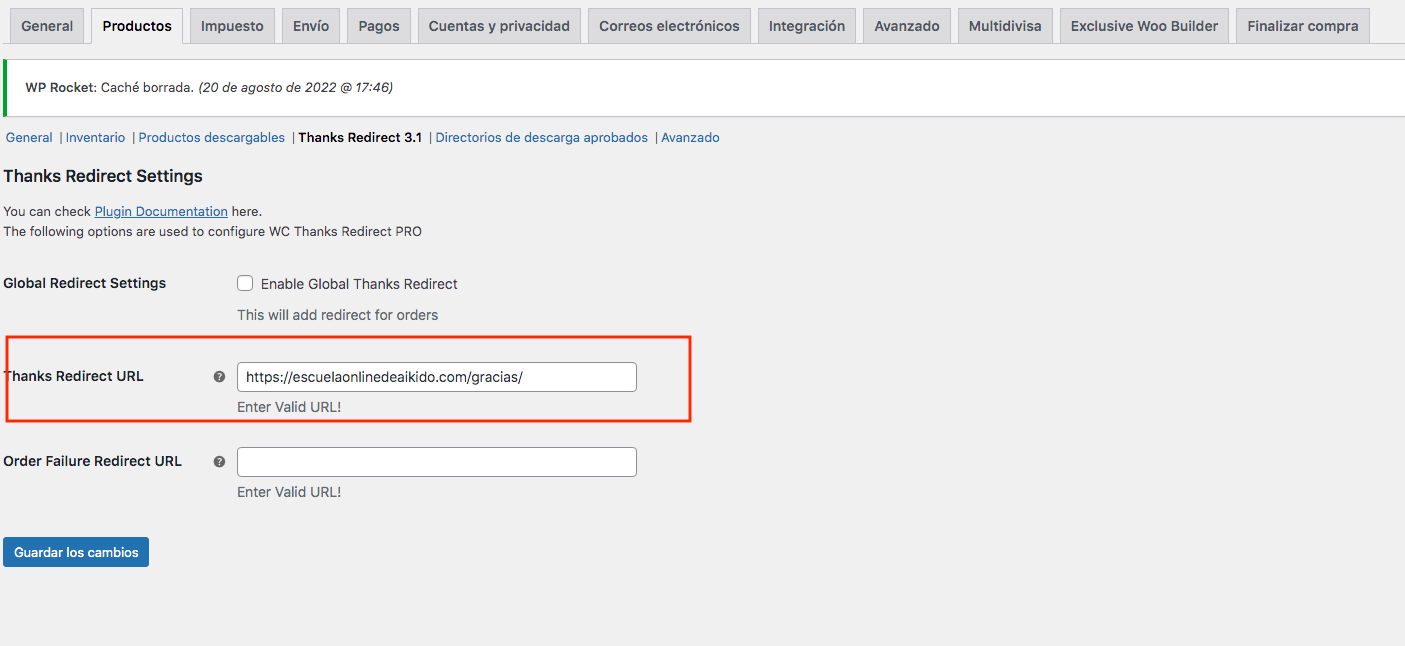Click 'This will add redirect for orders' text
This screenshot has width=1405, height=646.
pos(338,315)
